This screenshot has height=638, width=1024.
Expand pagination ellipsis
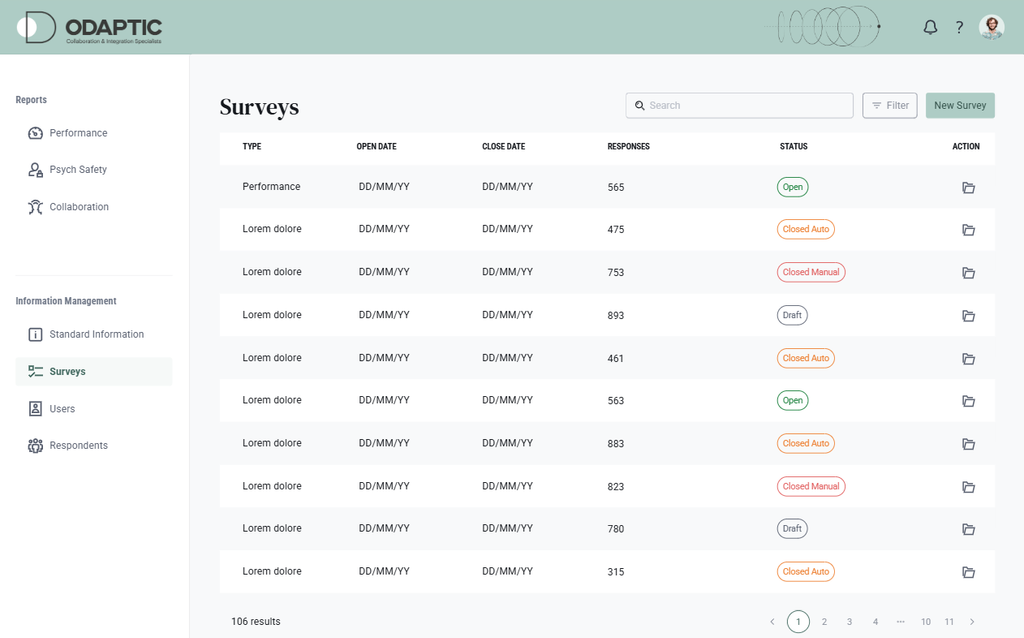pos(901,622)
